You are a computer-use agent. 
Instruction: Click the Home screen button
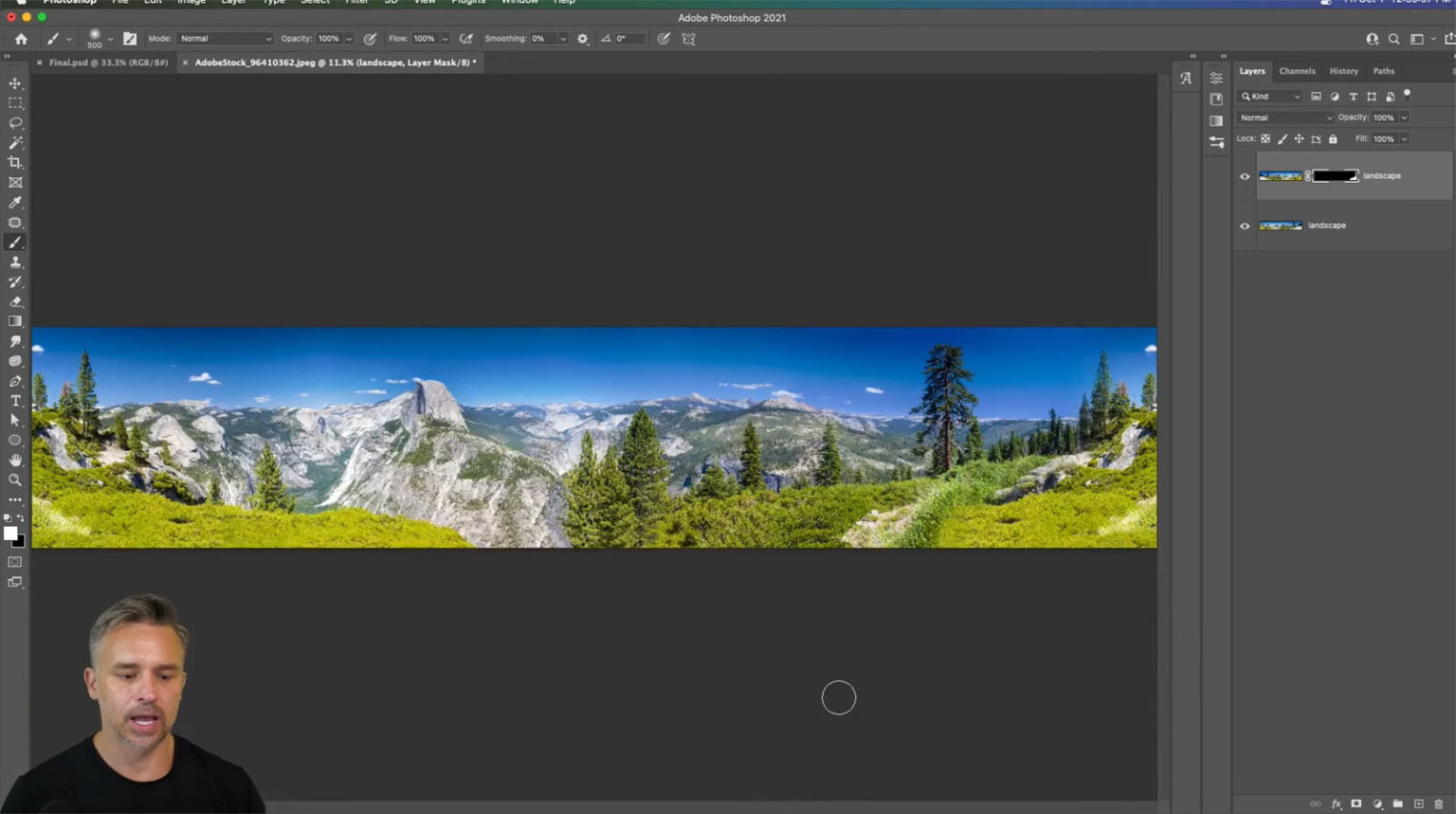pyautogui.click(x=21, y=38)
